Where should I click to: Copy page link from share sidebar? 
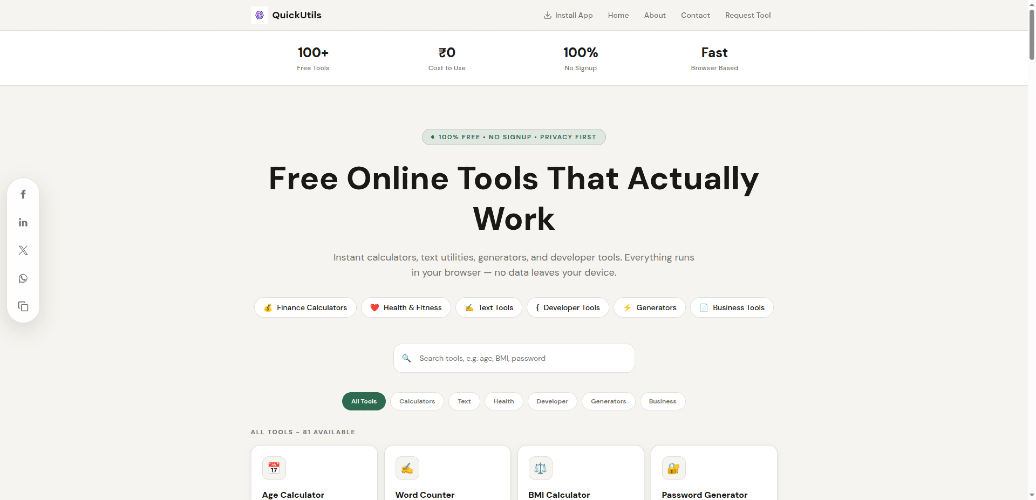(x=23, y=306)
